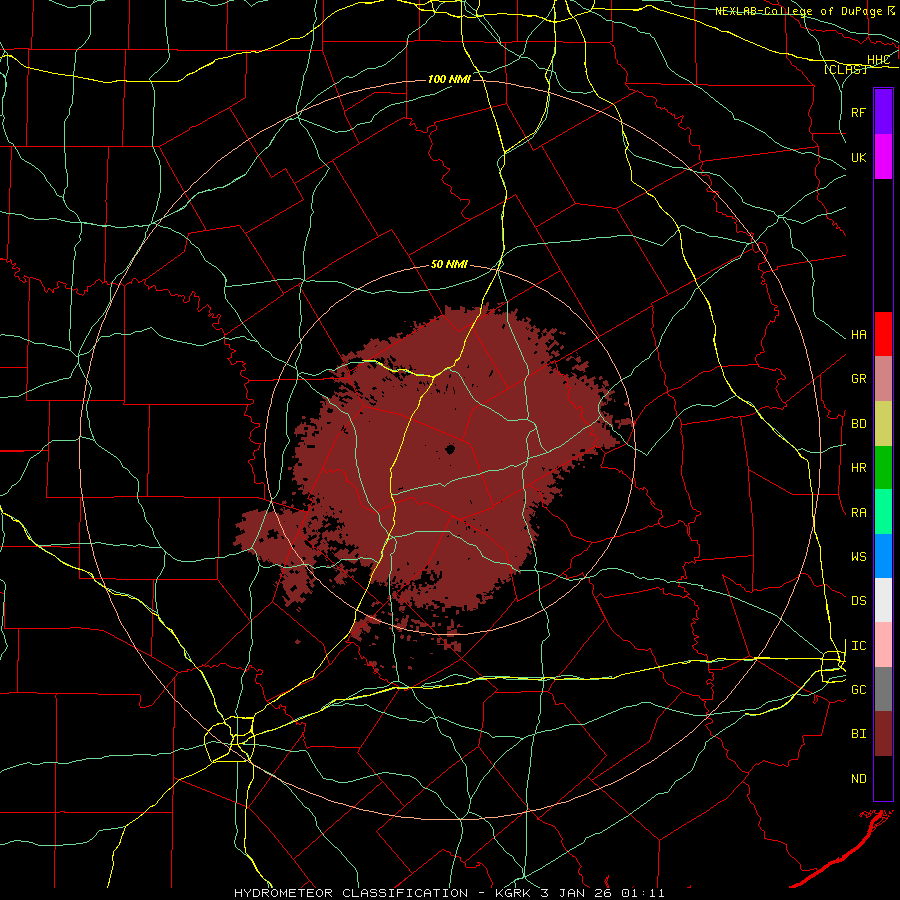Click the DS white legend swatch
The width and height of the screenshot is (900, 900).
coord(883,600)
